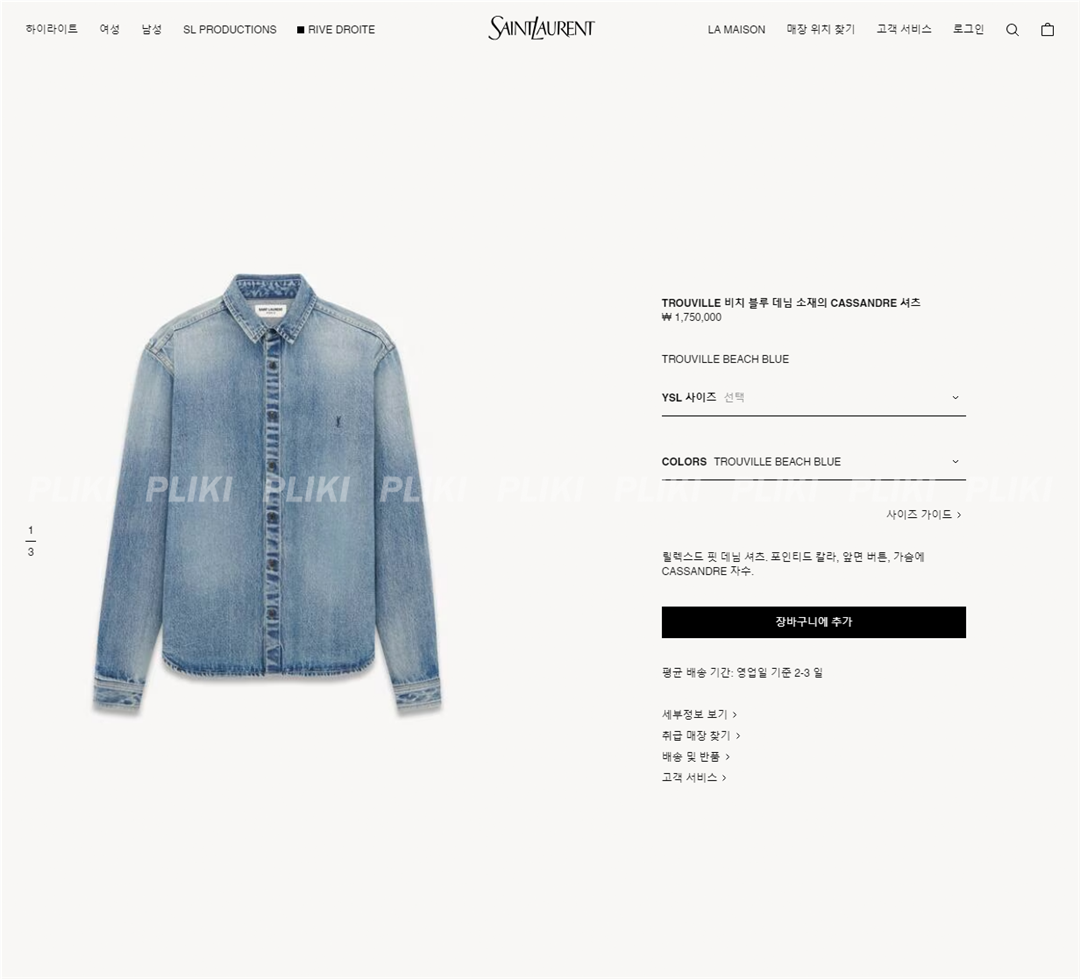The height and width of the screenshot is (979, 1080).
Task: Open the shopping bag icon
Action: [x=1047, y=30]
